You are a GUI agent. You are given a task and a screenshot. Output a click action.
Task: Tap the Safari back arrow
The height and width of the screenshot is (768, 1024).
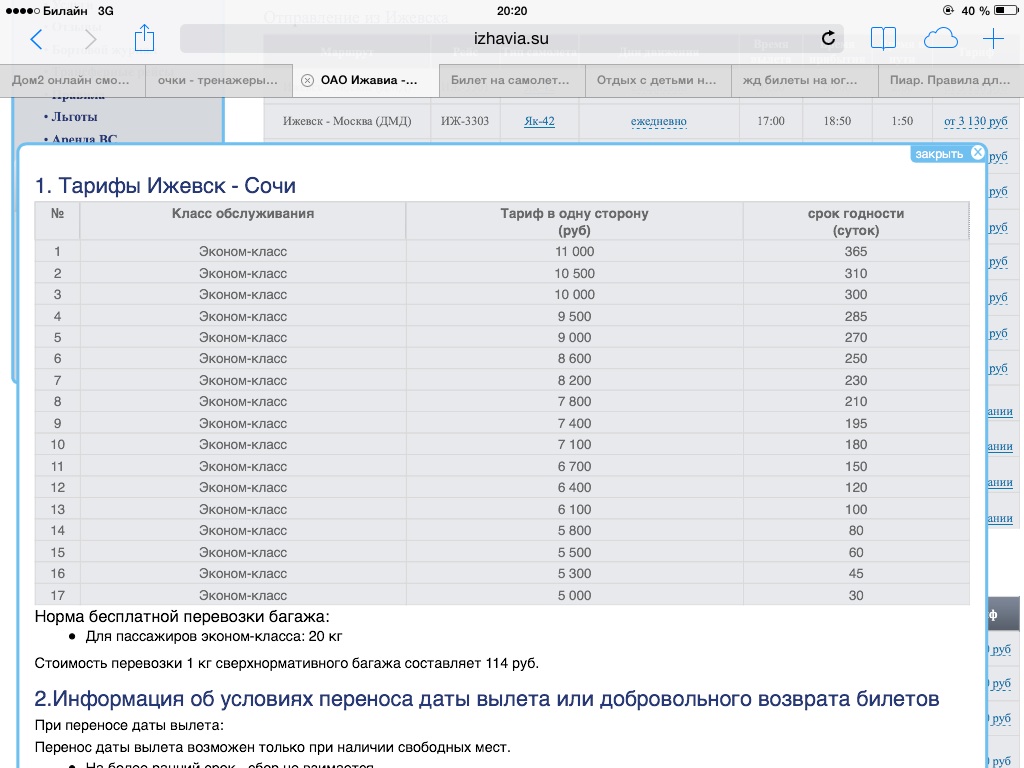pos(37,39)
